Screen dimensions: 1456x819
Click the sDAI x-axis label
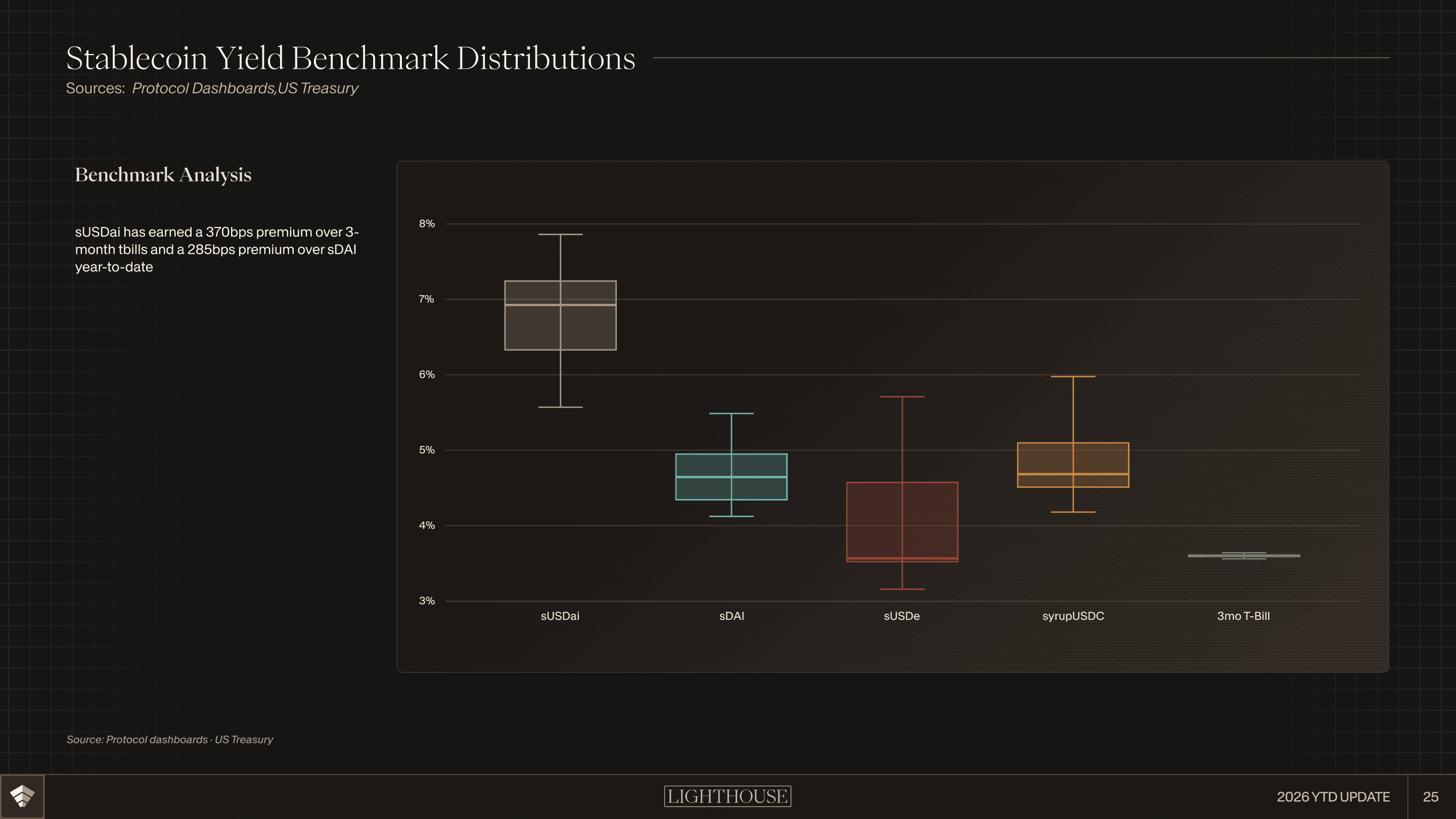coord(732,616)
